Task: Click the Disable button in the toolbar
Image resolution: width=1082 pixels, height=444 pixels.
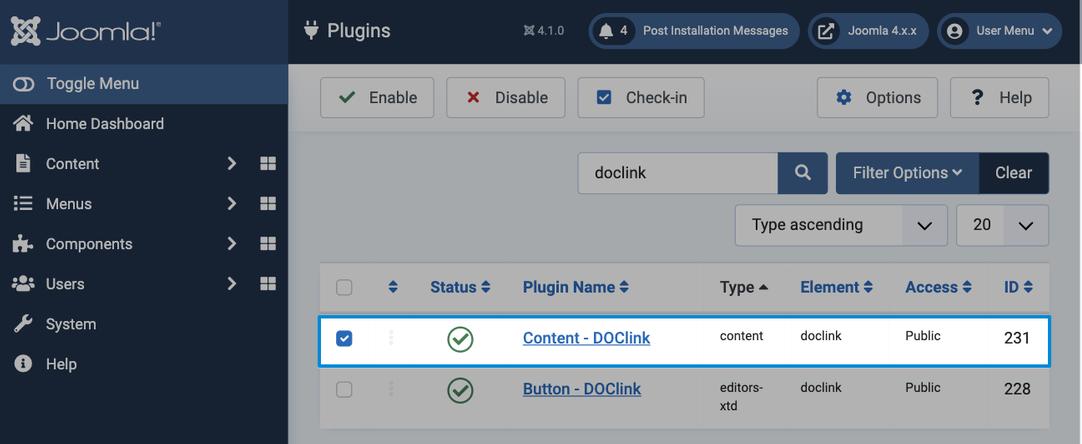Action: pos(506,97)
